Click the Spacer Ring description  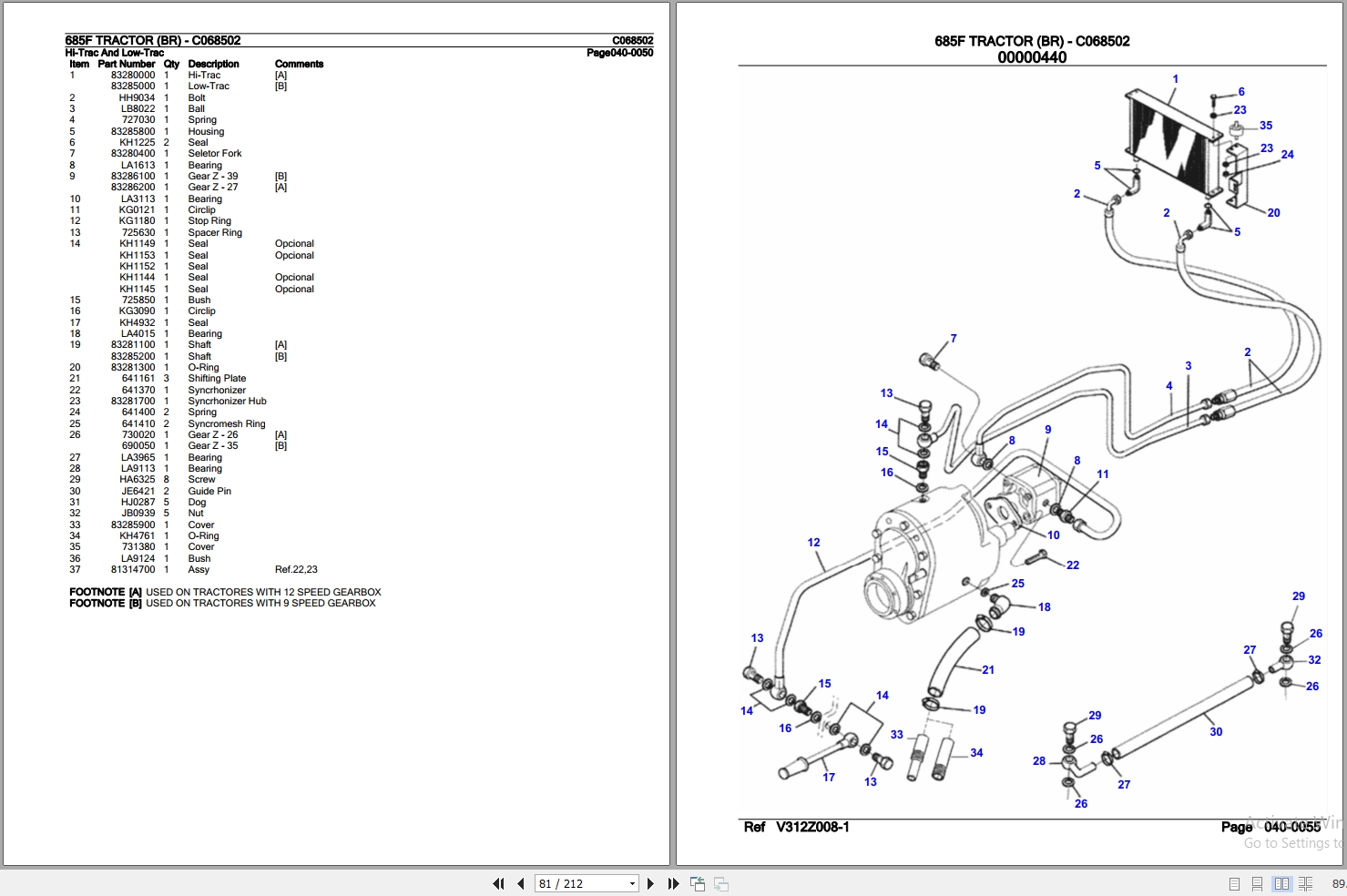coord(215,232)
